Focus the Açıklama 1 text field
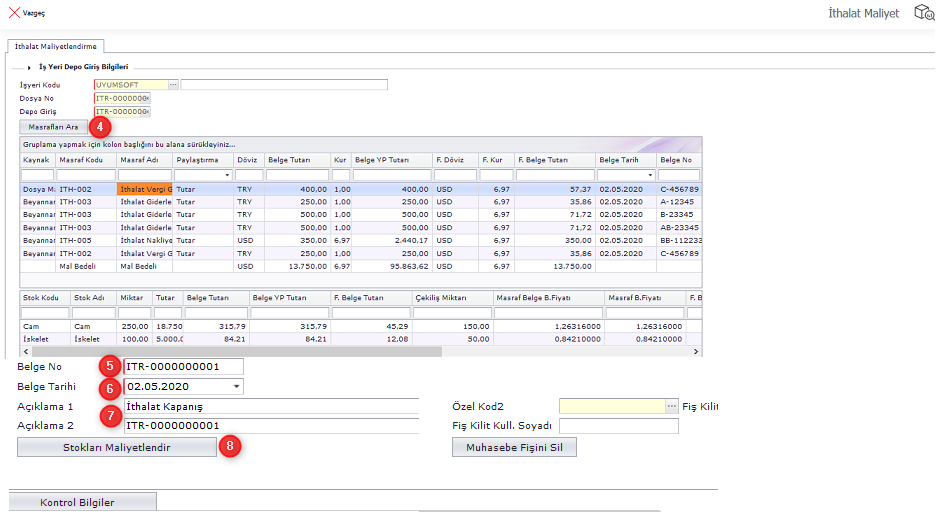 [270, 406]
